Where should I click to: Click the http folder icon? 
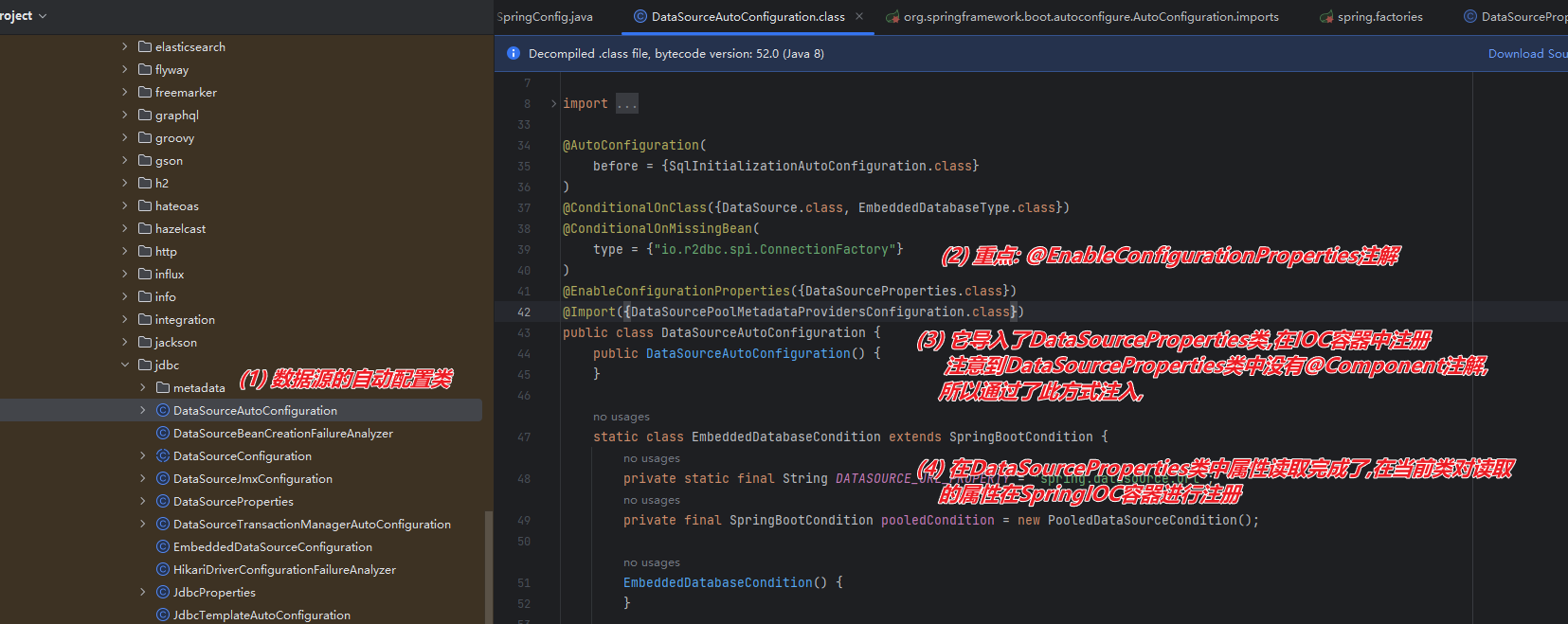[x=145, y=251]
